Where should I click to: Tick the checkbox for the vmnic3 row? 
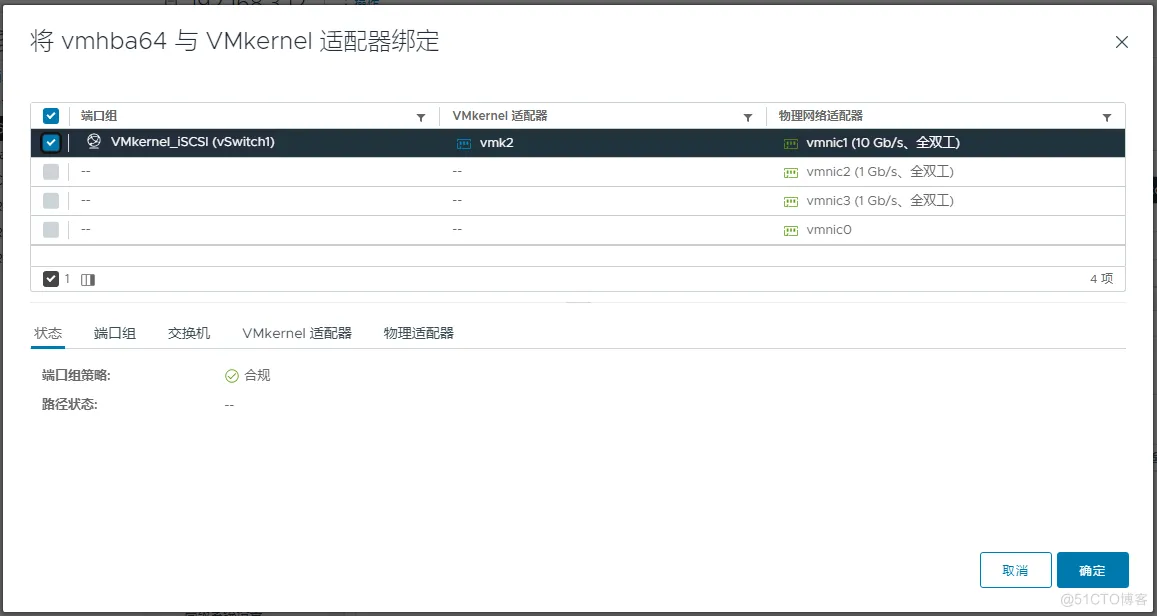coord(51,201)
